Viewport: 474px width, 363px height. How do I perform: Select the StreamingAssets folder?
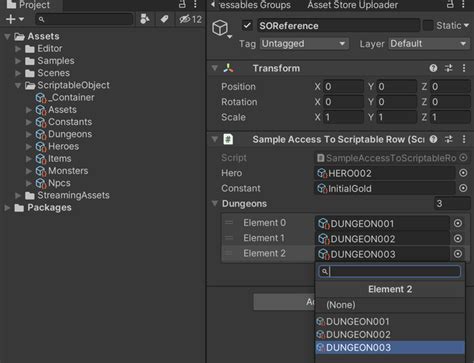(67, 195)
